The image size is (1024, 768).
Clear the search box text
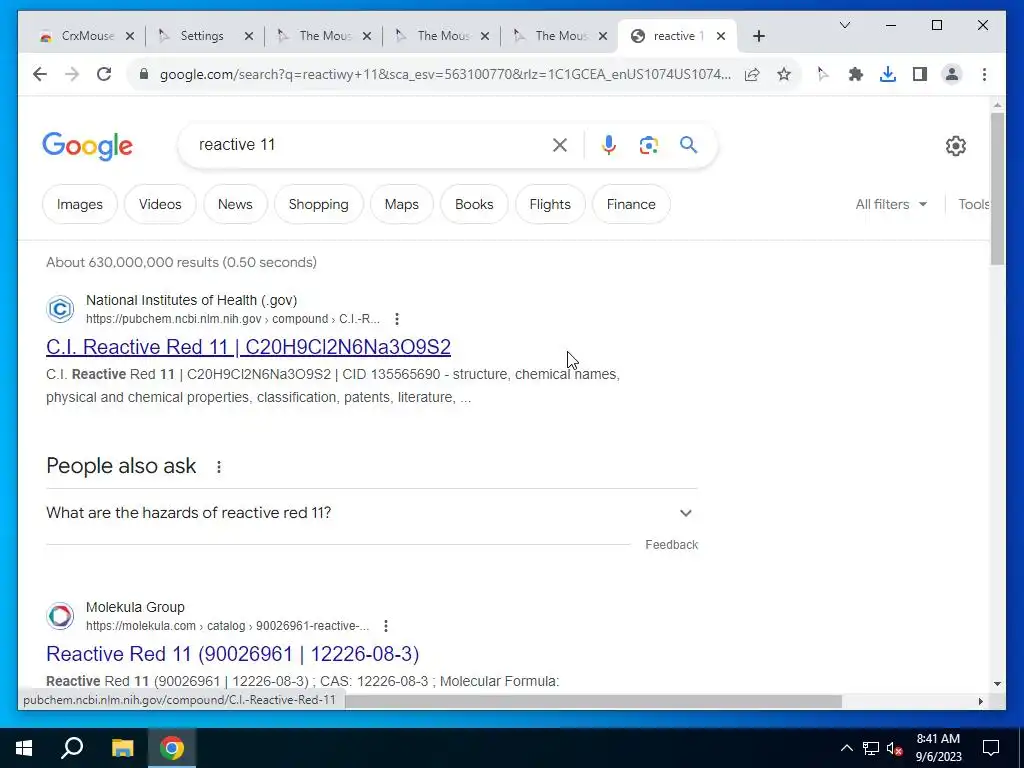coord(560,145)
